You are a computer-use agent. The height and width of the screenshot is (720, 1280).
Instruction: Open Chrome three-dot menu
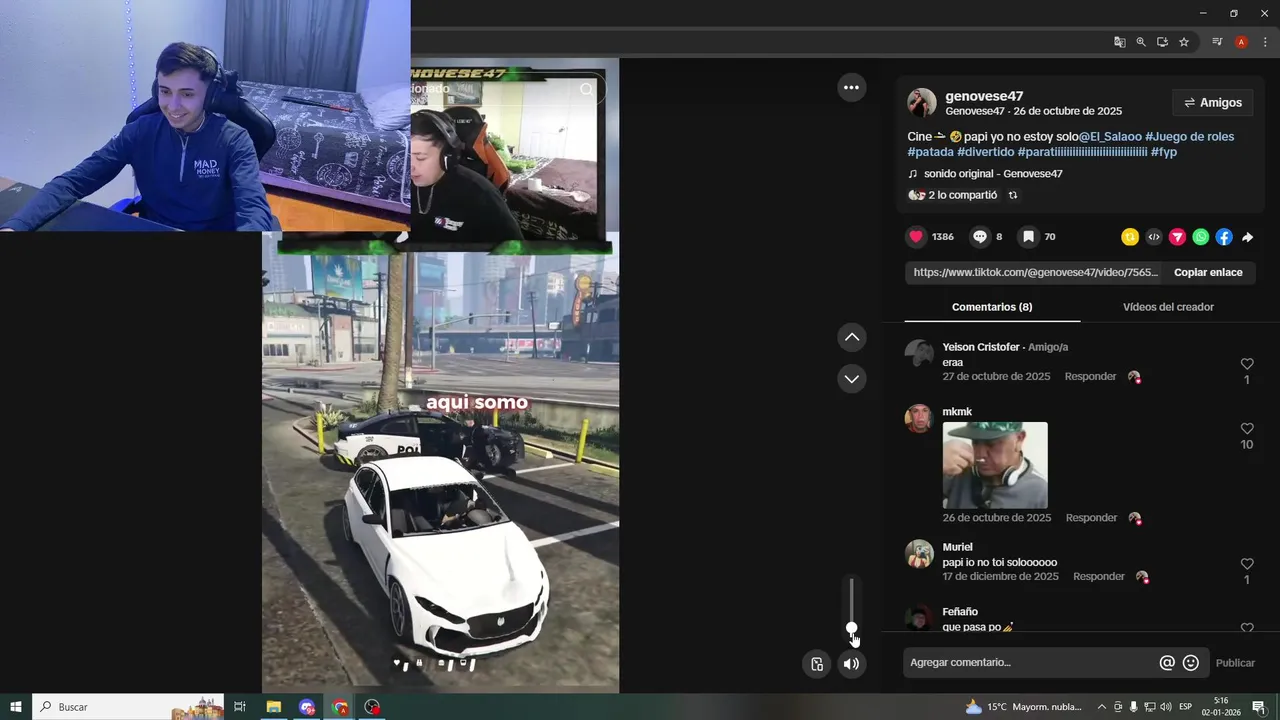1265,42
